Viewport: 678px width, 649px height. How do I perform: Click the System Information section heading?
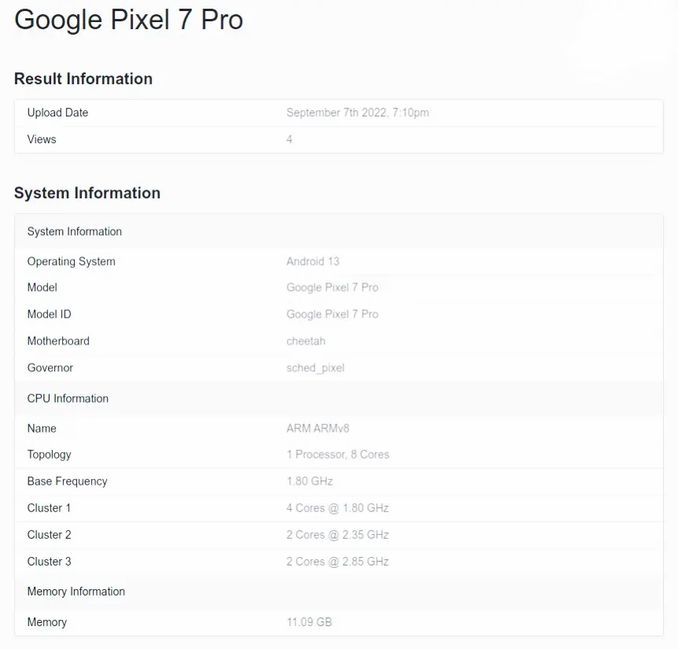coord(87,193)
